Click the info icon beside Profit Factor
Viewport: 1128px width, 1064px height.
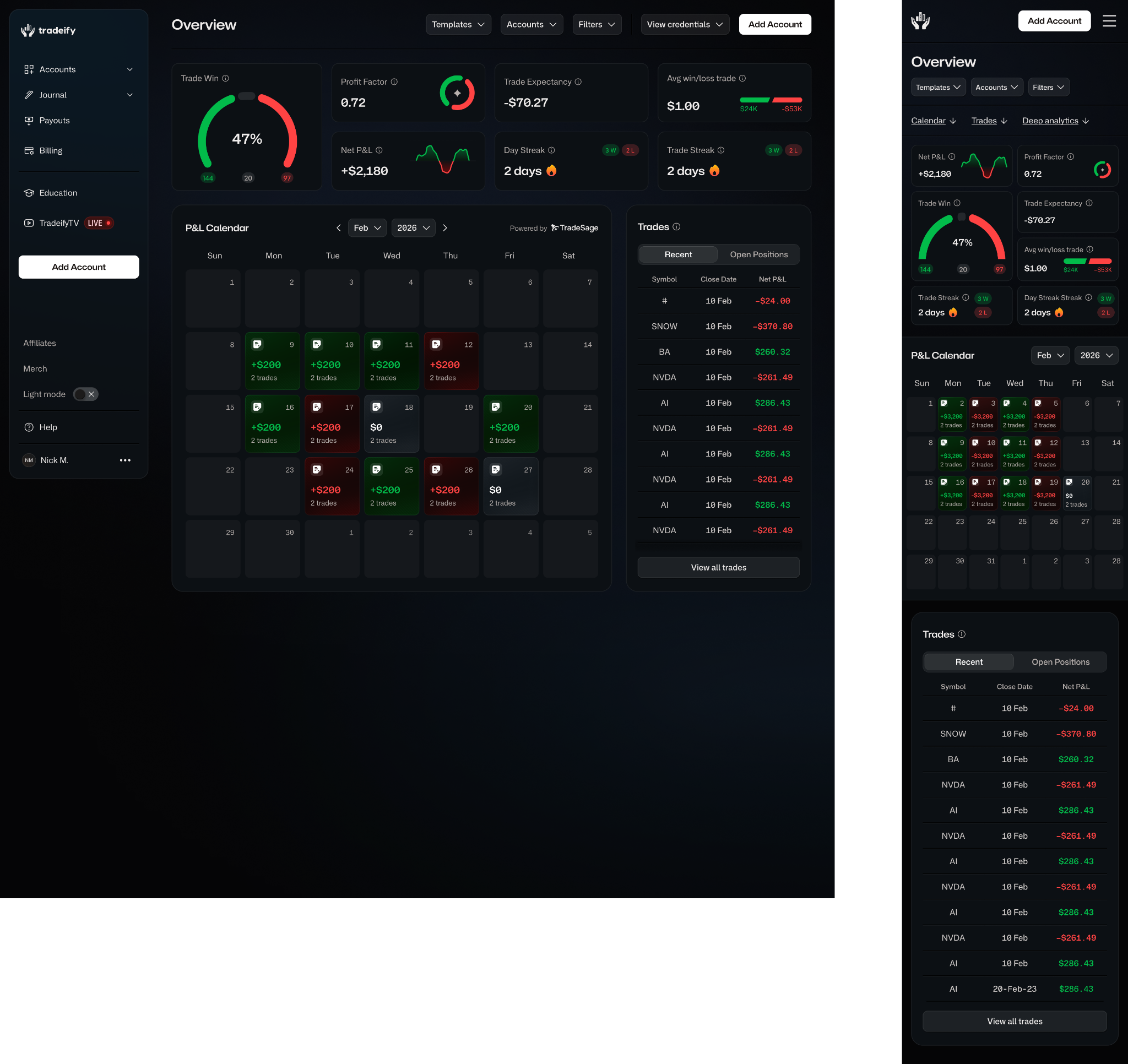click(x=394, y=82)
